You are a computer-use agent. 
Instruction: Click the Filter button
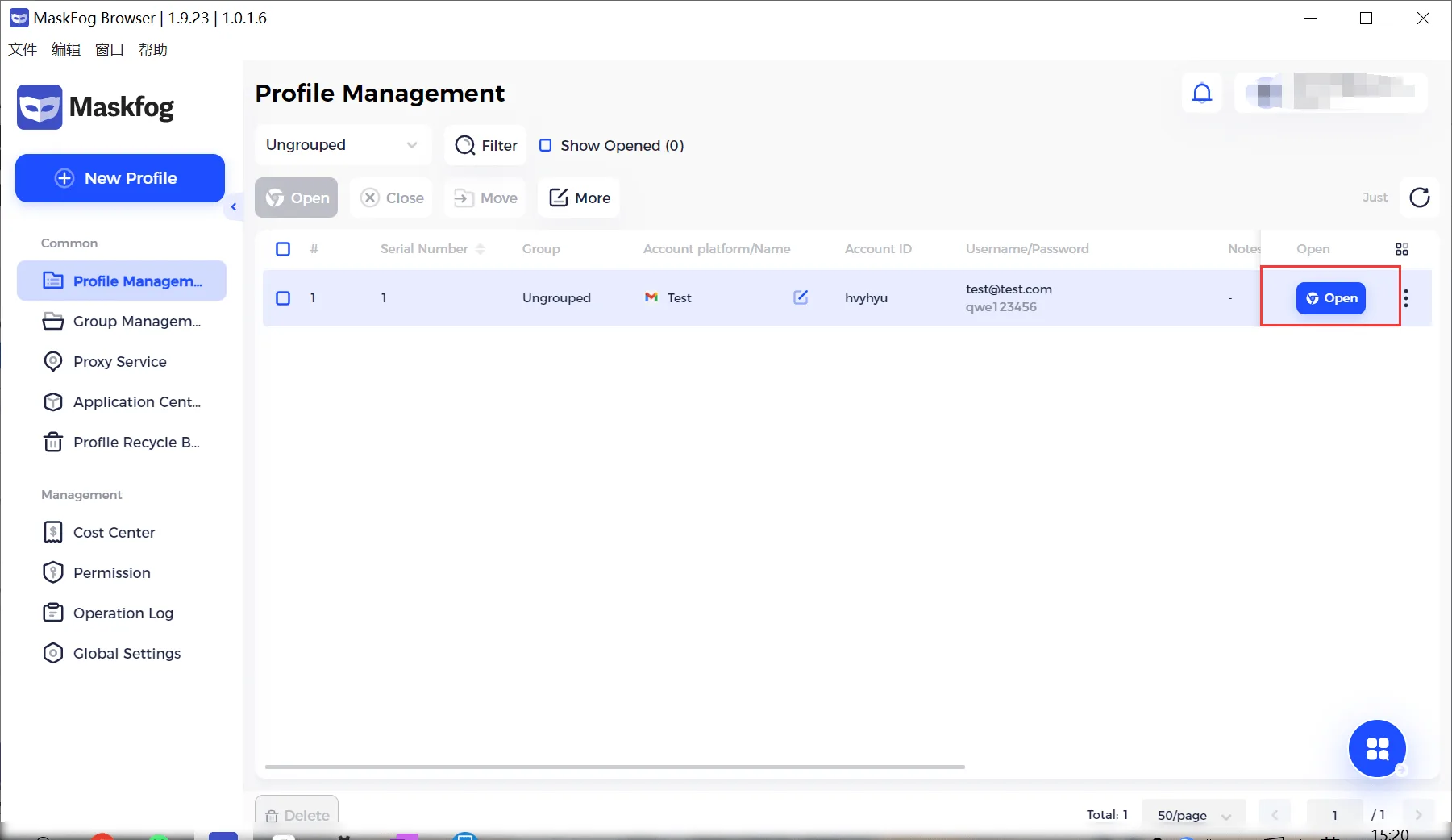485,145
